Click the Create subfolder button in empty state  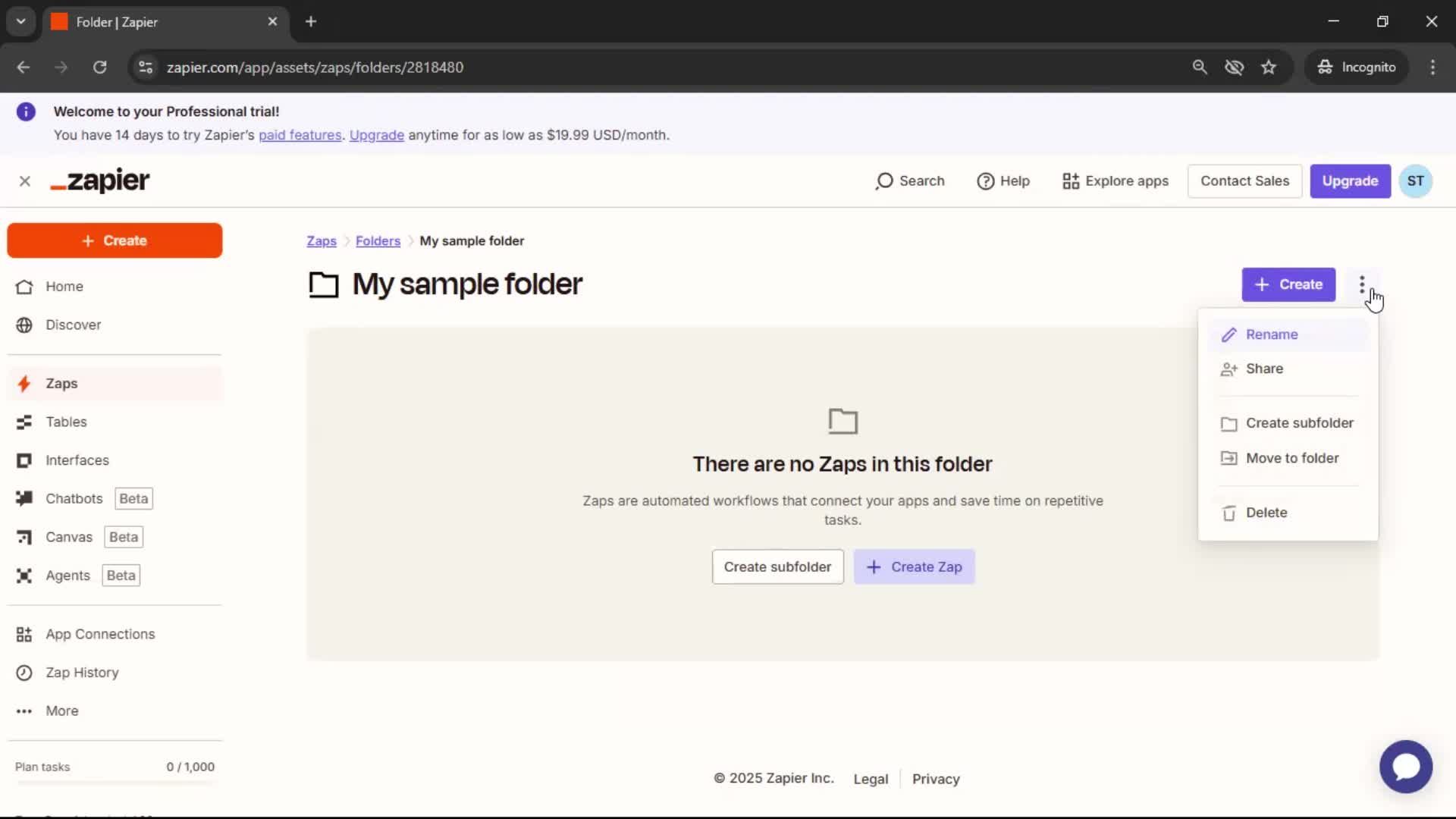click(x=777, y=567)
